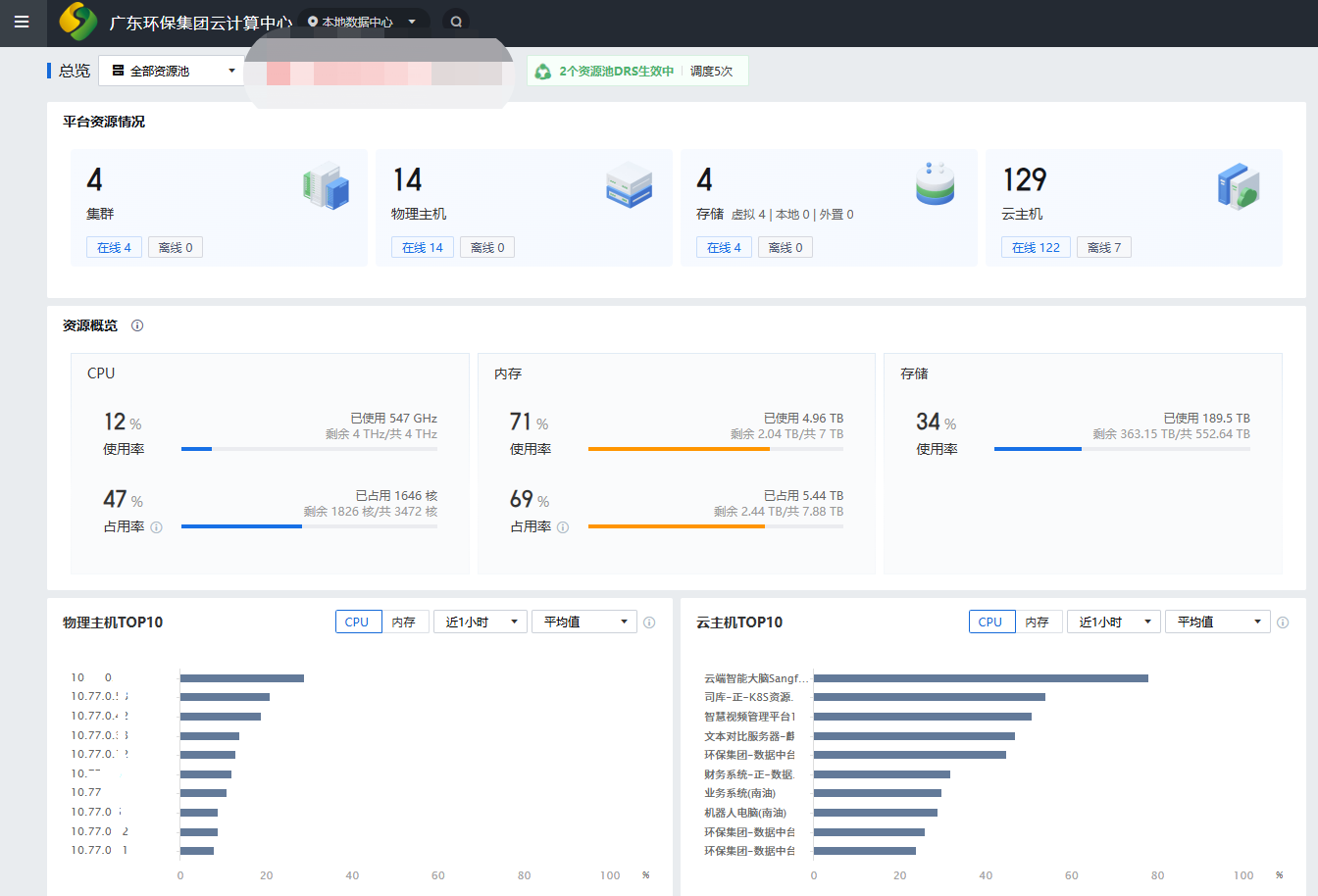
Task: Click the 云主机 servers icon in resource card
Action: click(x=1238, y=185)
